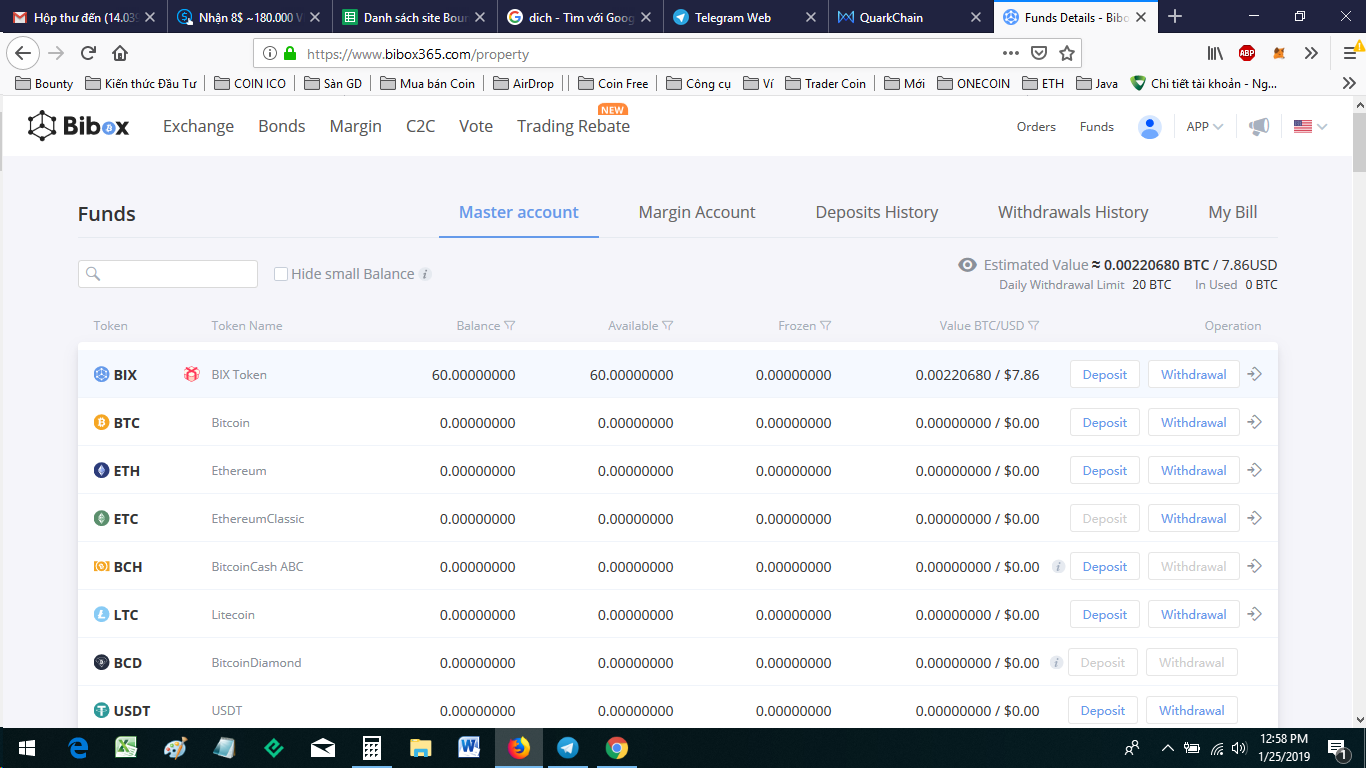Filter by the Balance column
Viewport: 1366px width, 768px height.
pyautogui.click(x=510, y=326)
